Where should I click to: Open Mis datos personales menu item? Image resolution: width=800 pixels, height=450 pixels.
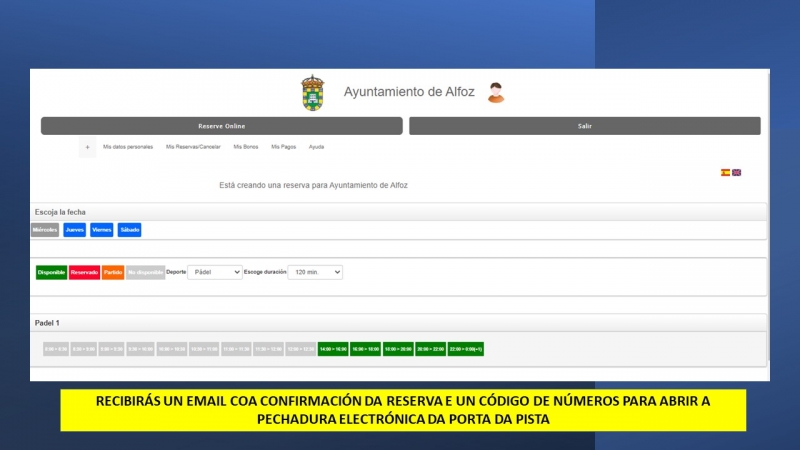[128, 147]
